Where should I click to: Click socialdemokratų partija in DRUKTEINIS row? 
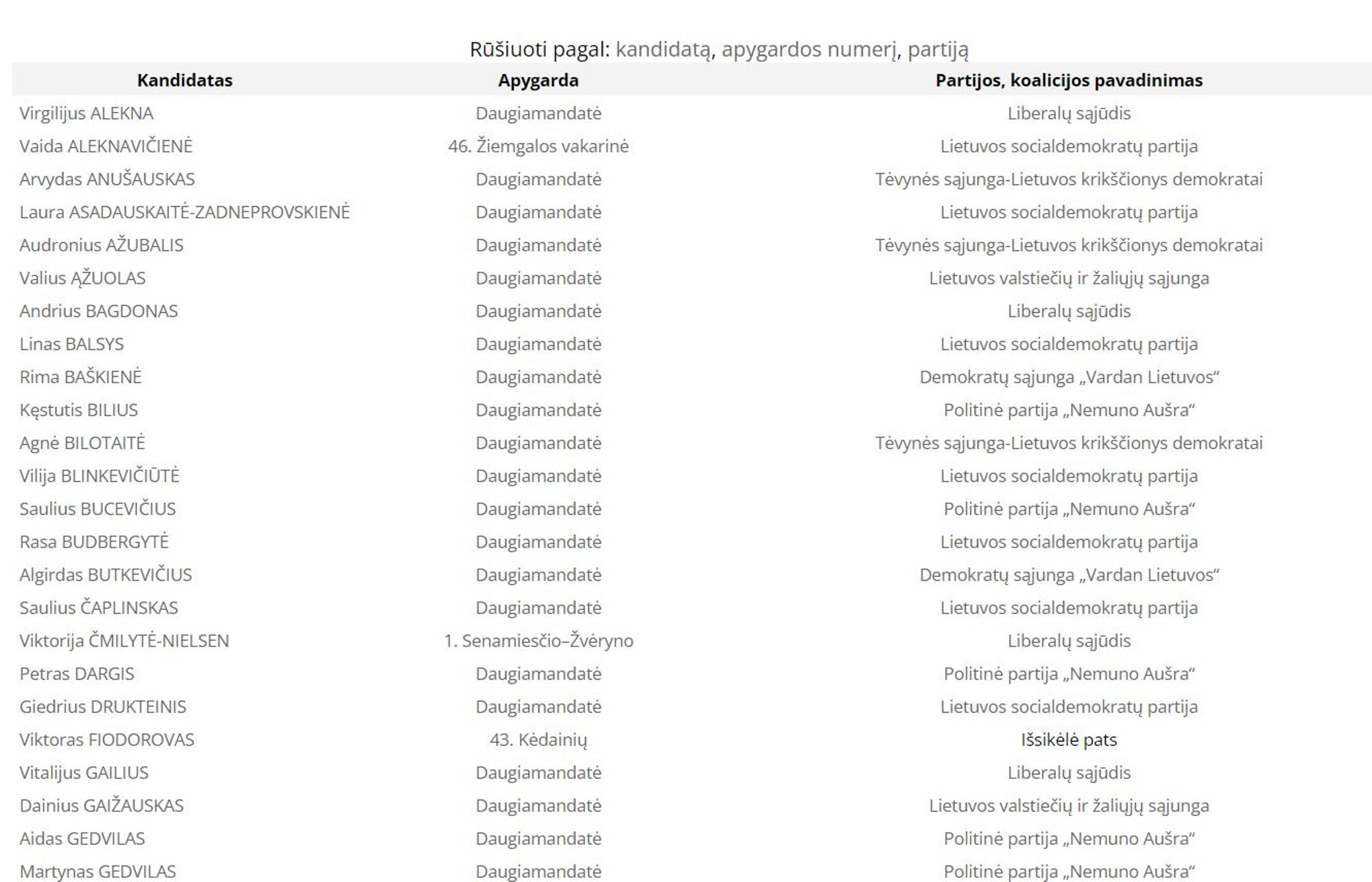[x=1069, y=706]
